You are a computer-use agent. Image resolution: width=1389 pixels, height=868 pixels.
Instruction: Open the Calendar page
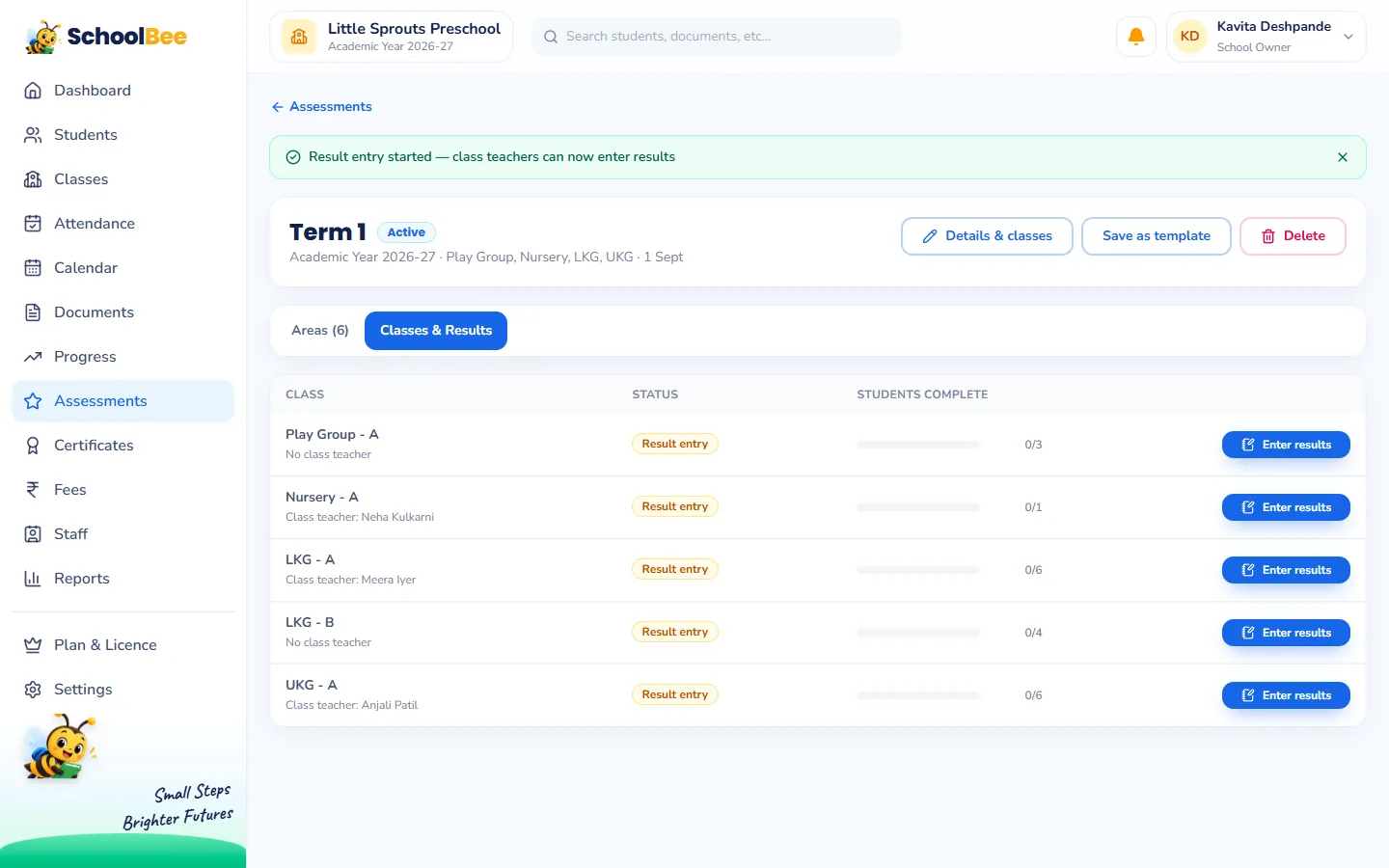point(123,268)
